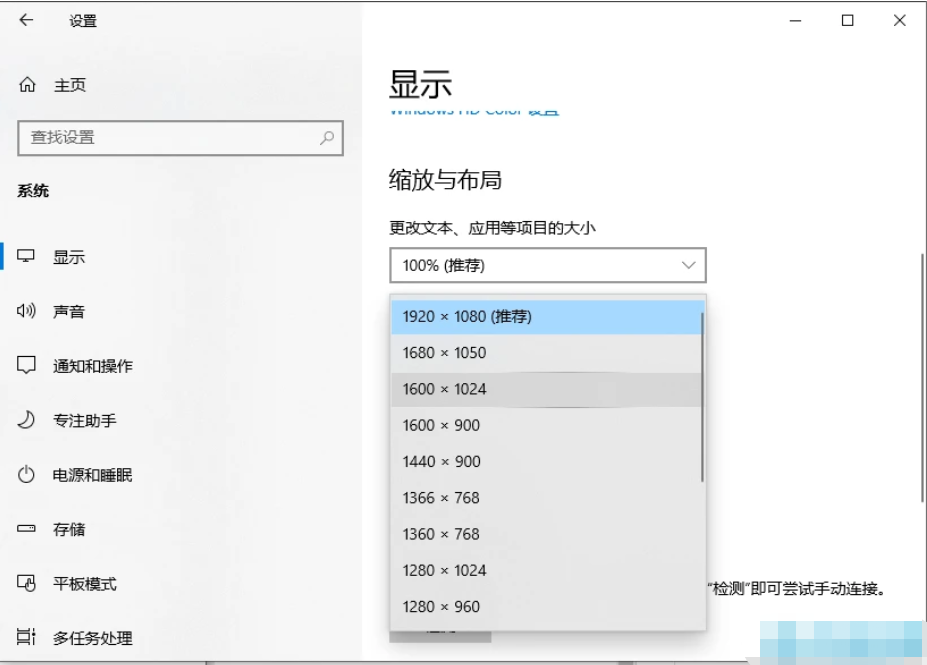Open Multitasking (多任务处理) item
Screen dimensions: 927x665
[92, 637]
